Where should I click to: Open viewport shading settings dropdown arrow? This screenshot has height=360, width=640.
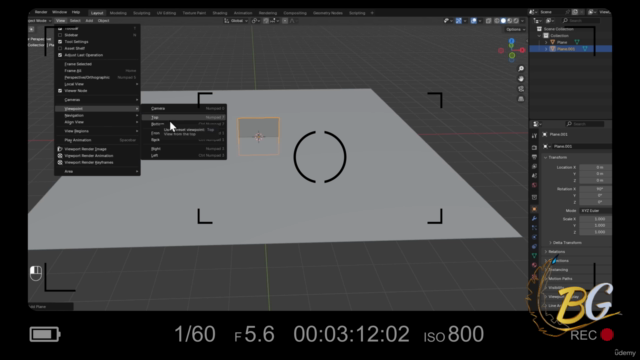coord(522,21)
